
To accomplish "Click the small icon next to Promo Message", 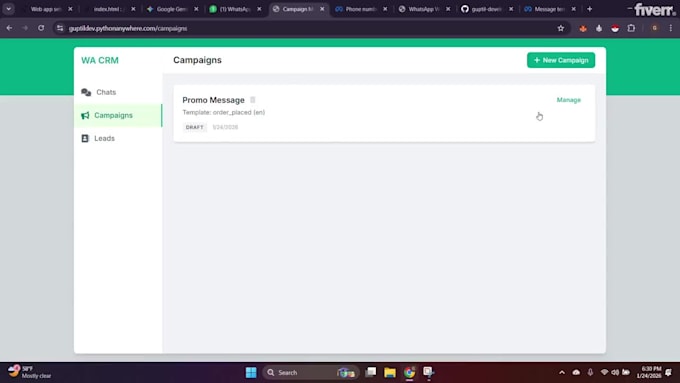I will [x=252, y=100].
